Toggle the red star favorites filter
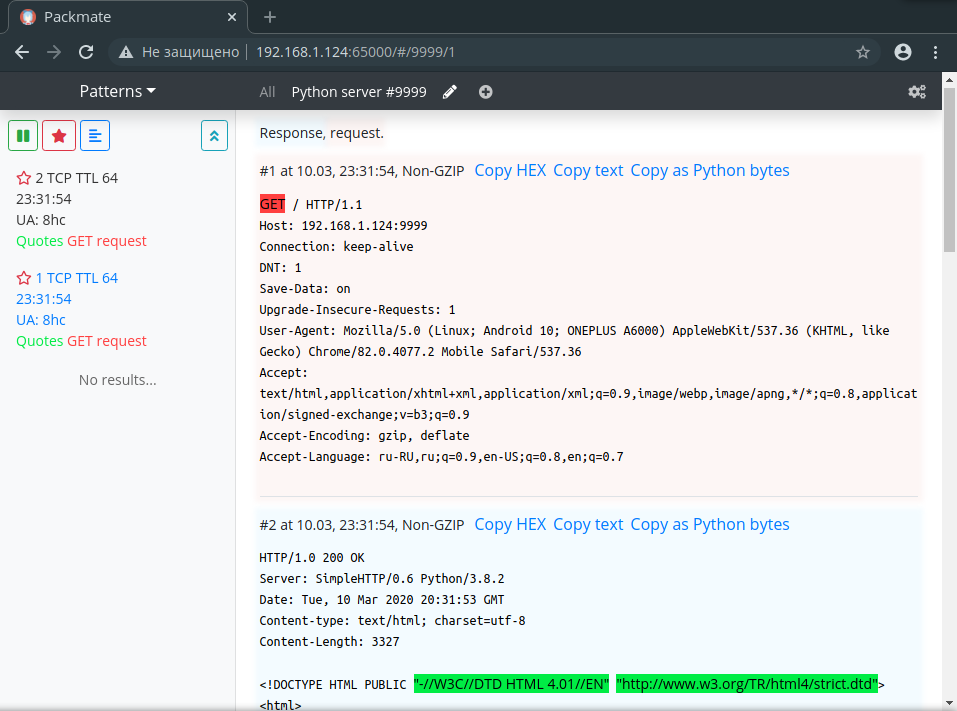Viewport: 957px width, 711px height. 59,135
